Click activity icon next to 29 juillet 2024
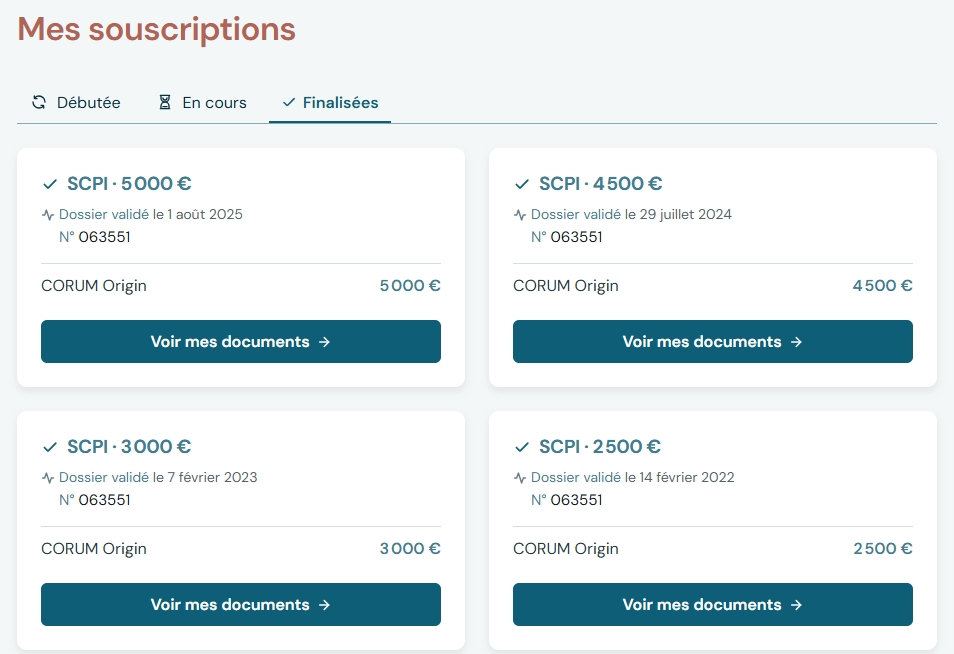The image size is (954, 654). point(520,215)
